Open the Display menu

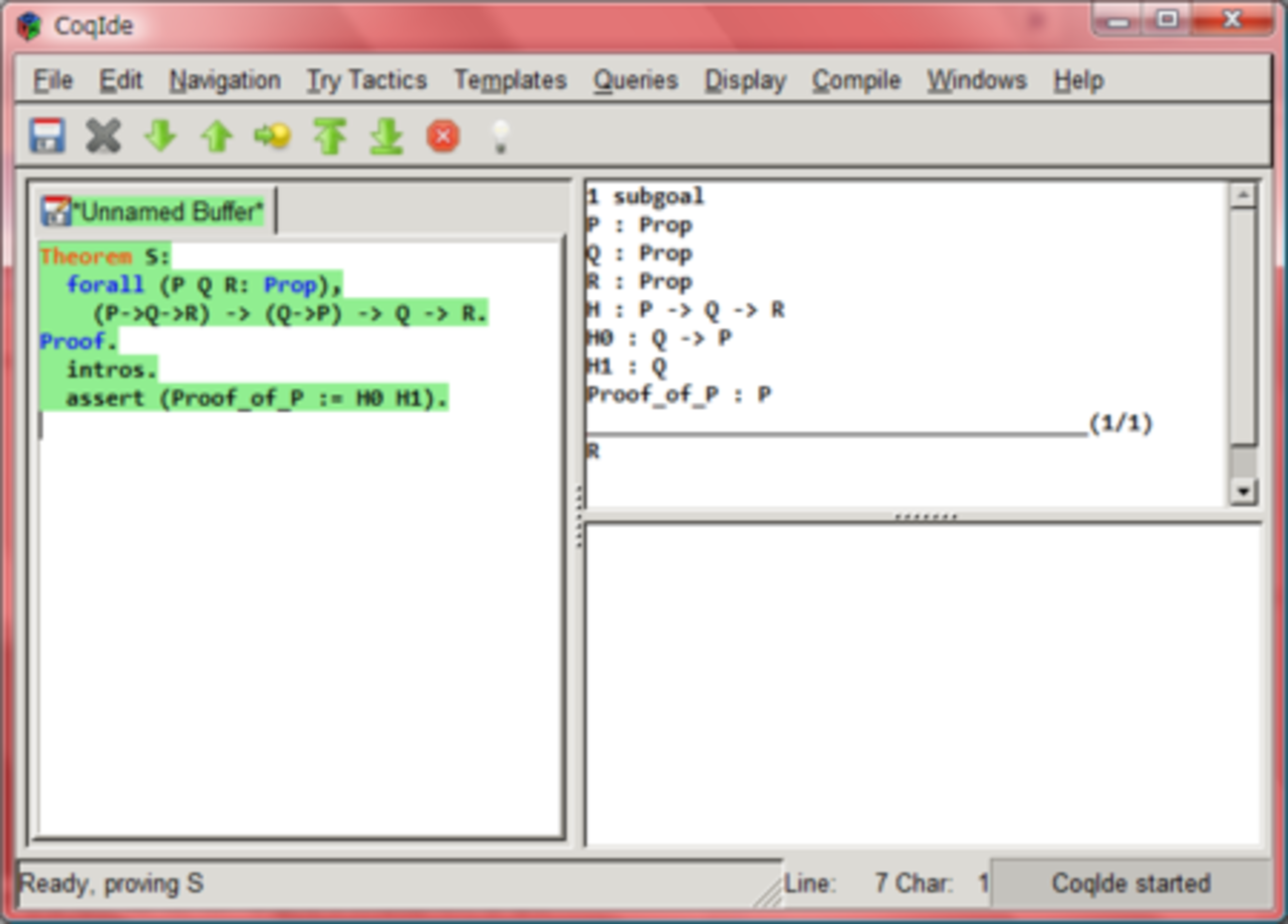[745, 80]
